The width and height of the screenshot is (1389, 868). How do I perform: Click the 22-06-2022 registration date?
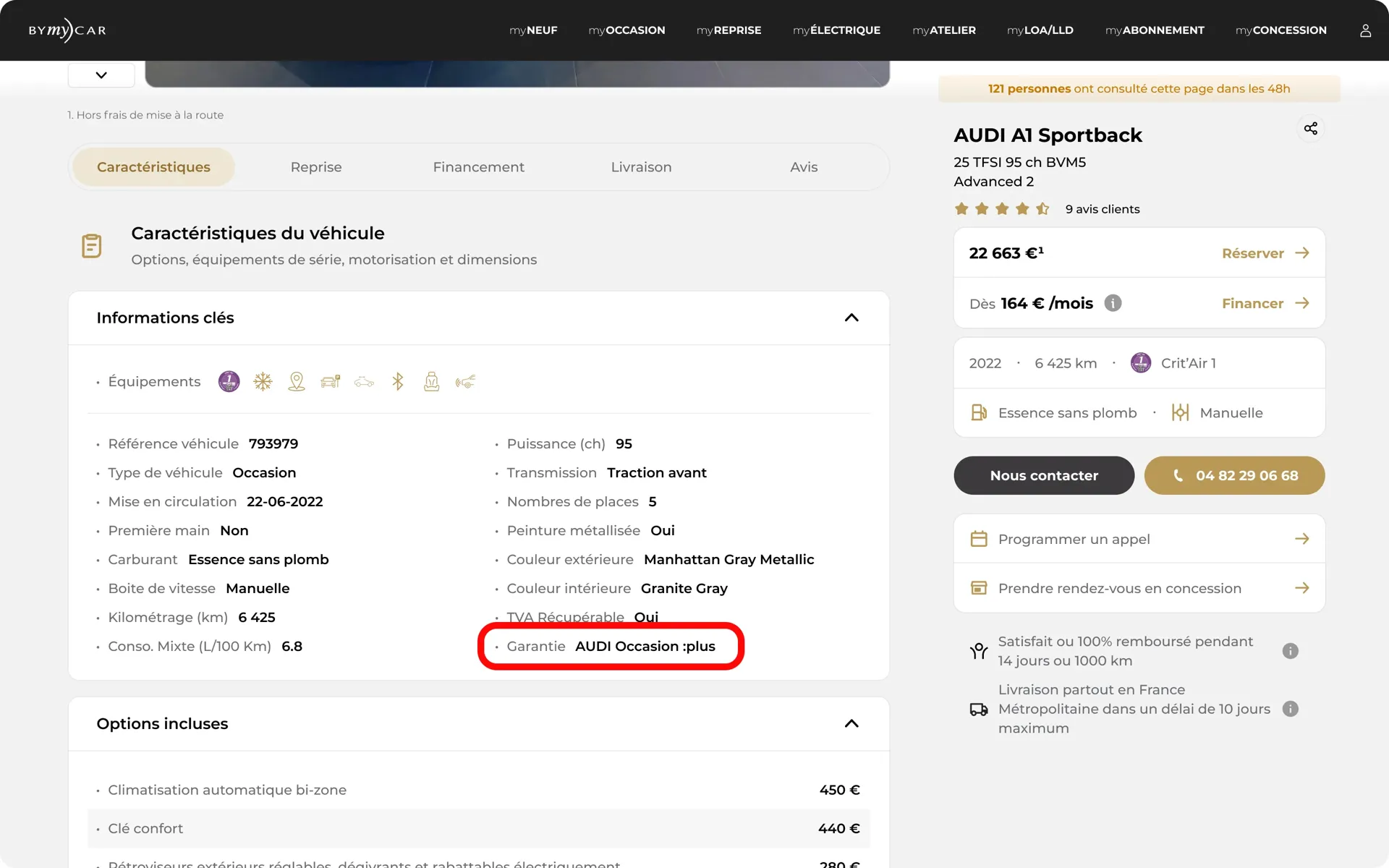pos(285,501)
